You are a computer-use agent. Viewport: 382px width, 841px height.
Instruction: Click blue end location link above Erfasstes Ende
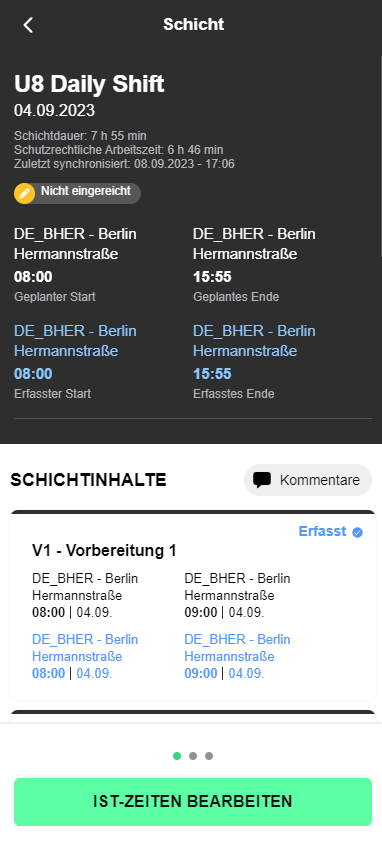[x=254, y=341]
